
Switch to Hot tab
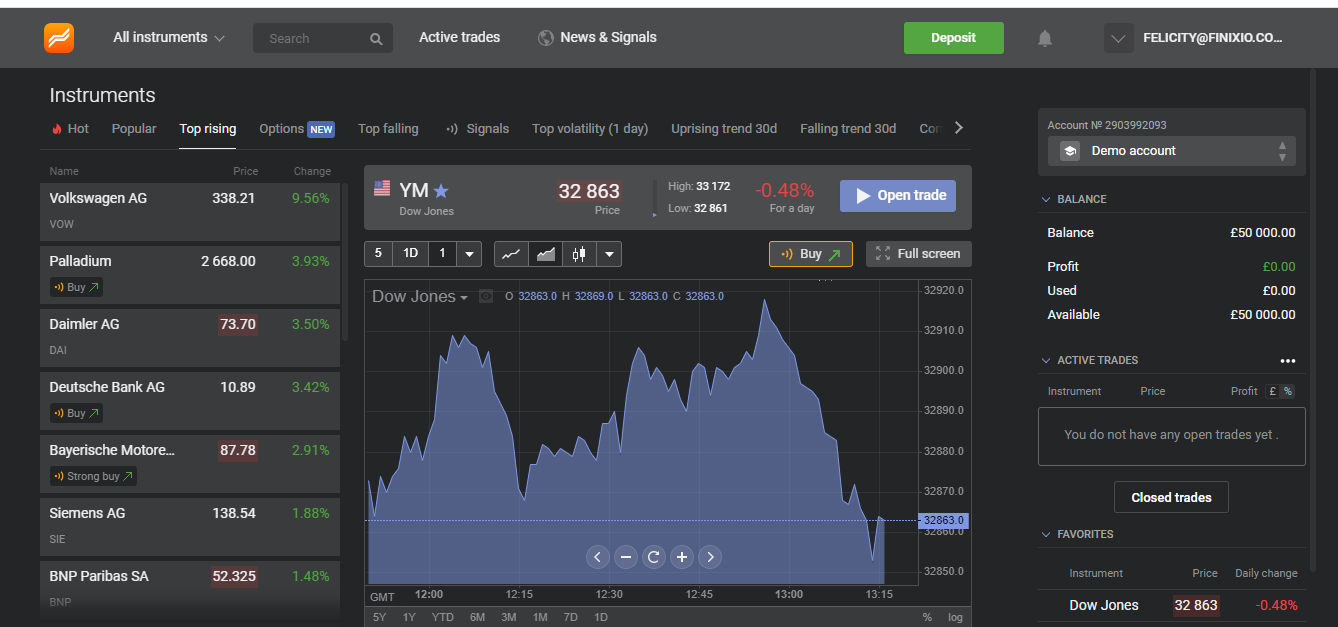click(x=70, y=129)
